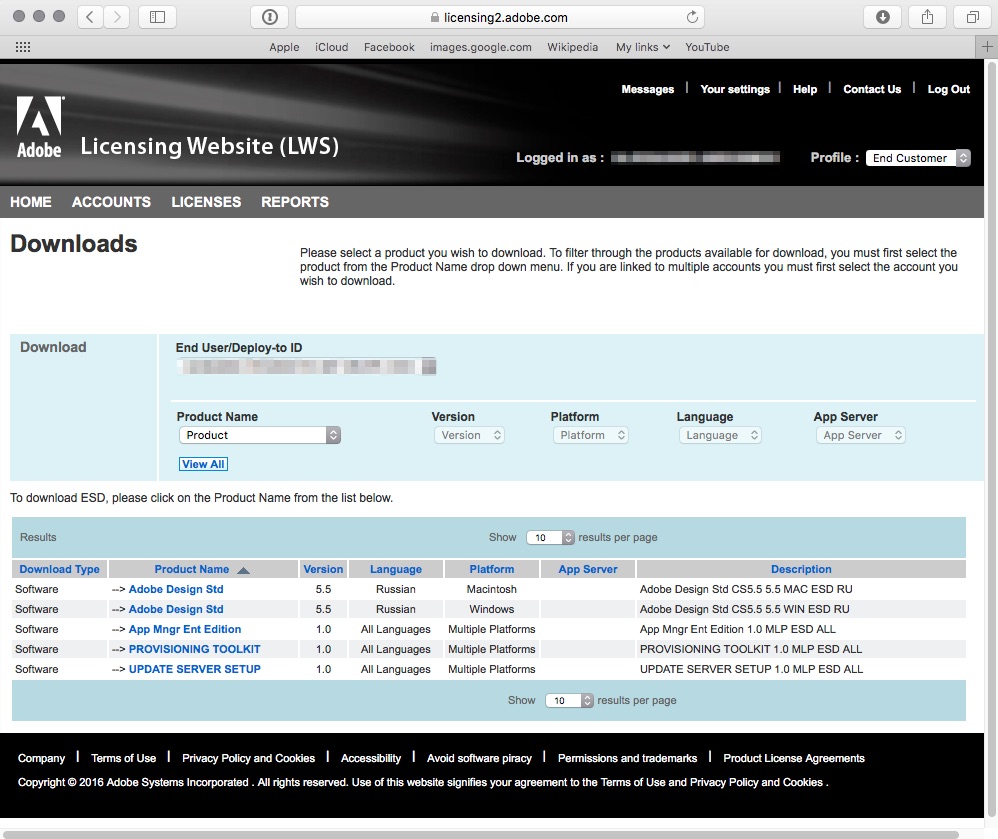Open the 1Password extension icon
Image resolution: width=998 pixels, height=839 pixels.
click(x=270, y=17)
